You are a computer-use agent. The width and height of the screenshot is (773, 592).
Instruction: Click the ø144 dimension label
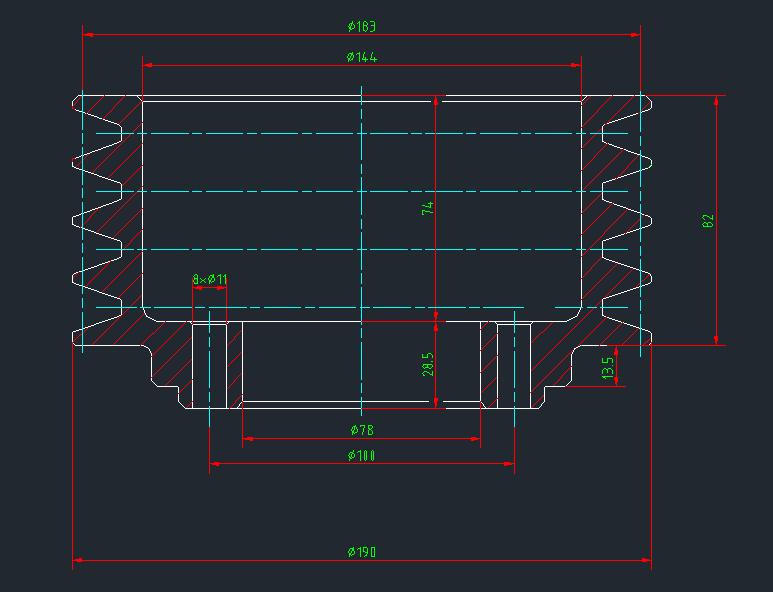pyautogui.click(x=361, y=57)
